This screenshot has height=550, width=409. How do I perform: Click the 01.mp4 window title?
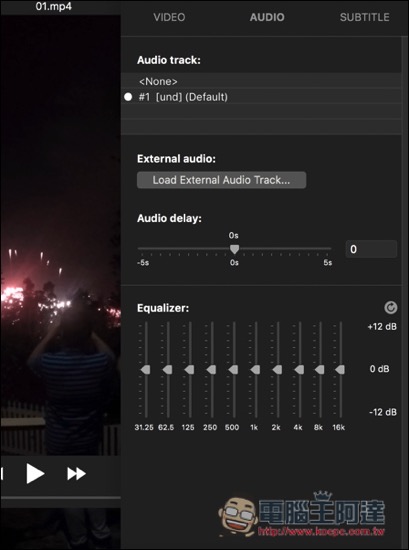coord(53,6)
